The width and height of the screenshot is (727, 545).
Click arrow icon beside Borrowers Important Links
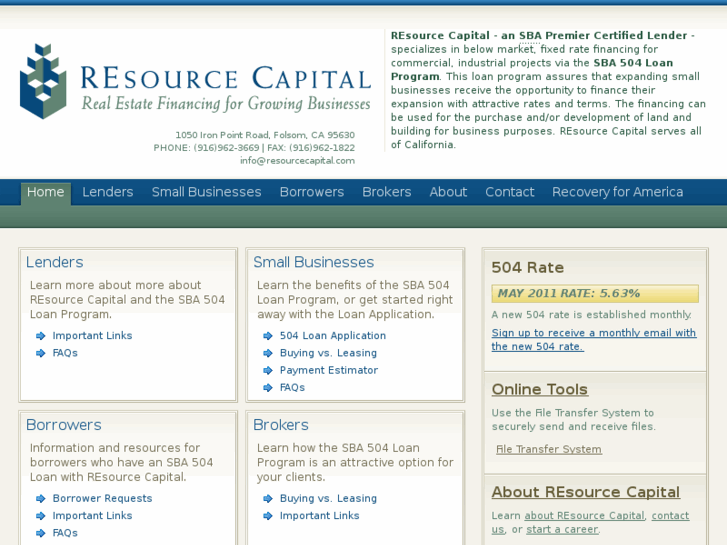tap(41, 516)
